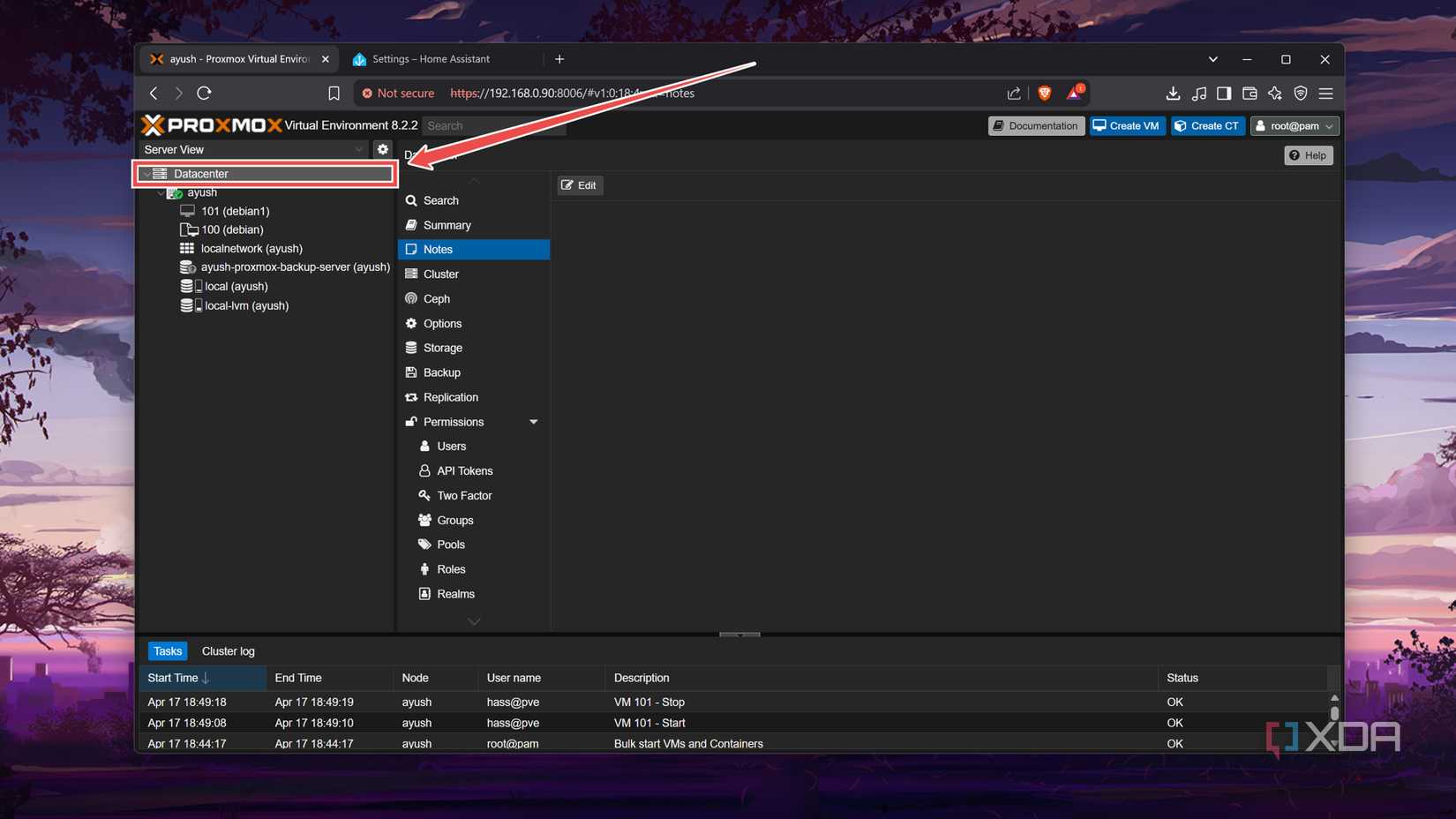Select the Two Factor icon
The image size is (1456, 819).
tap(426, 495)
